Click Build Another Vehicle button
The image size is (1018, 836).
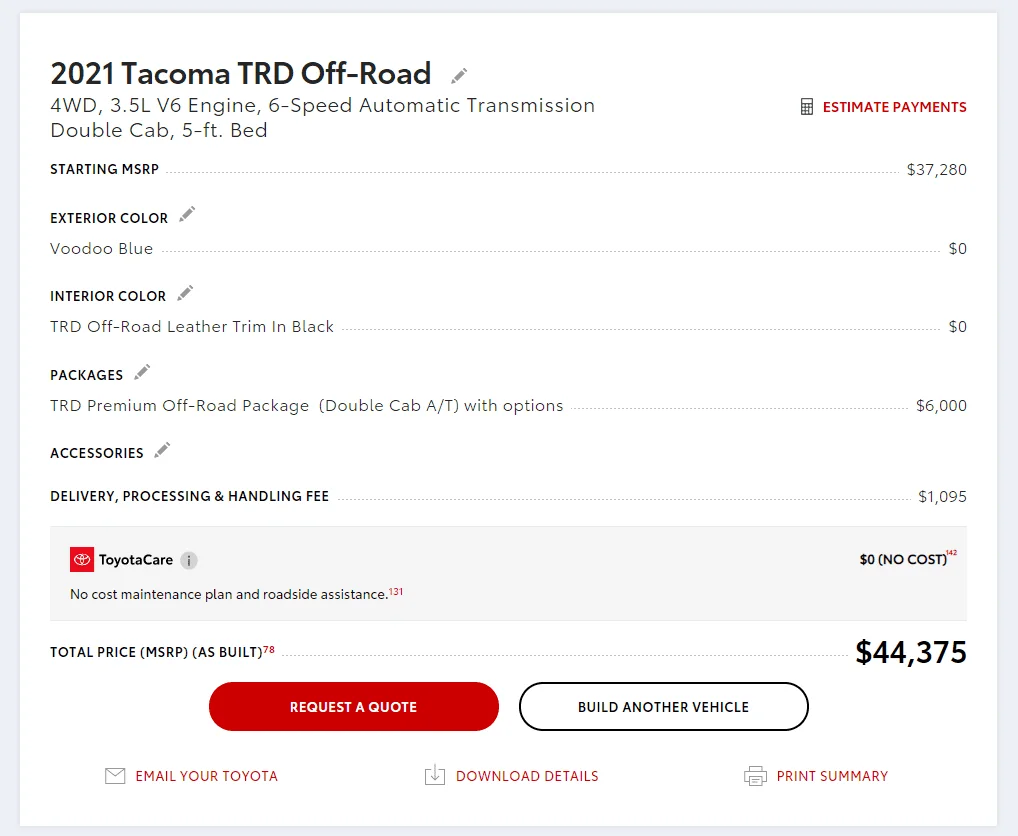[663, 707]
